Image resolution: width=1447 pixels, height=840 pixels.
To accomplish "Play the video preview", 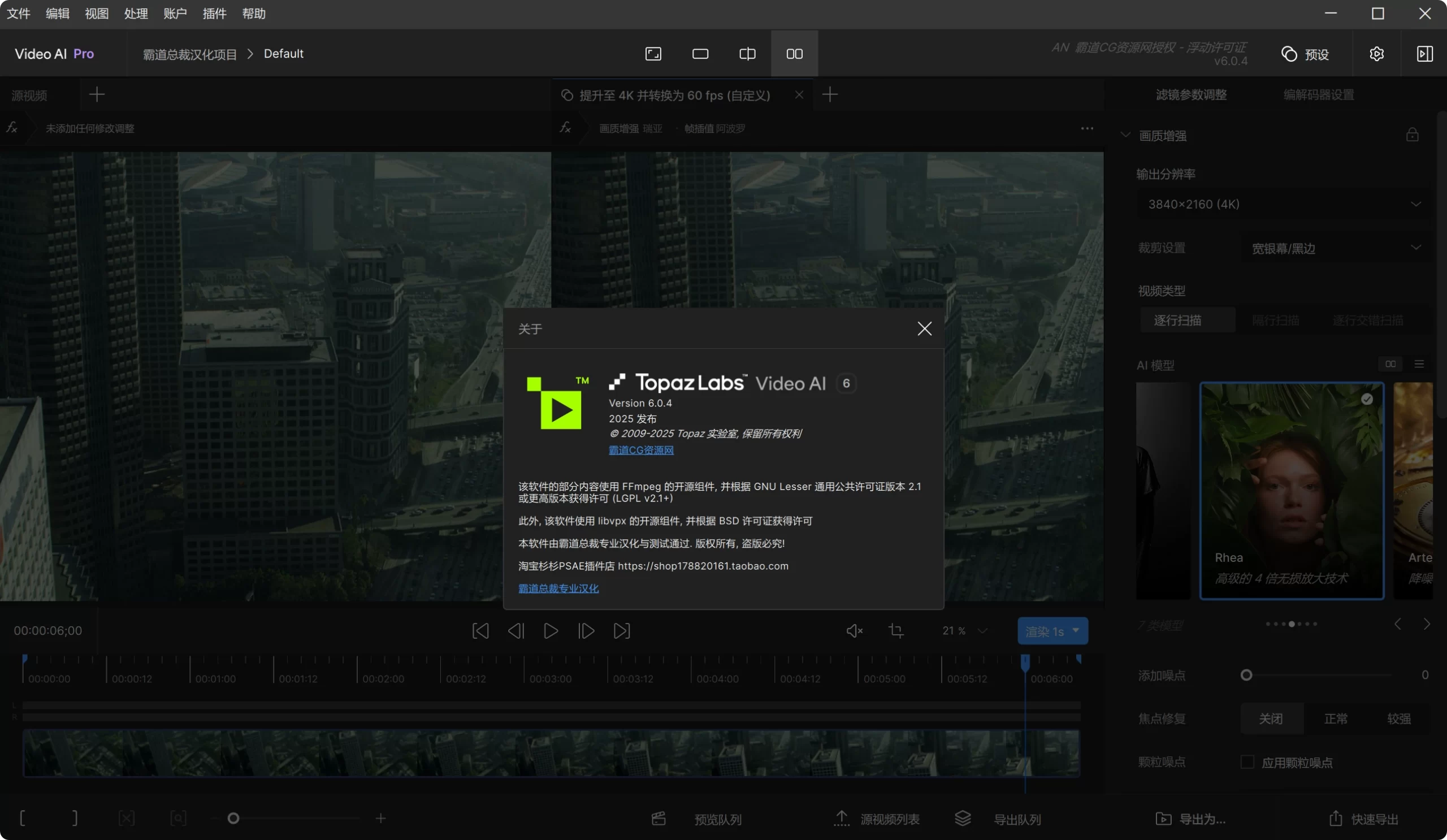I will click(551, 631).
